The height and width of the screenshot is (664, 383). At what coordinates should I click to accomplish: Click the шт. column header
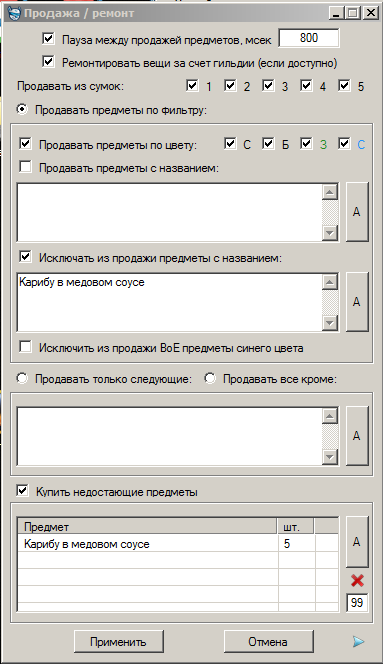coord(296,527)
